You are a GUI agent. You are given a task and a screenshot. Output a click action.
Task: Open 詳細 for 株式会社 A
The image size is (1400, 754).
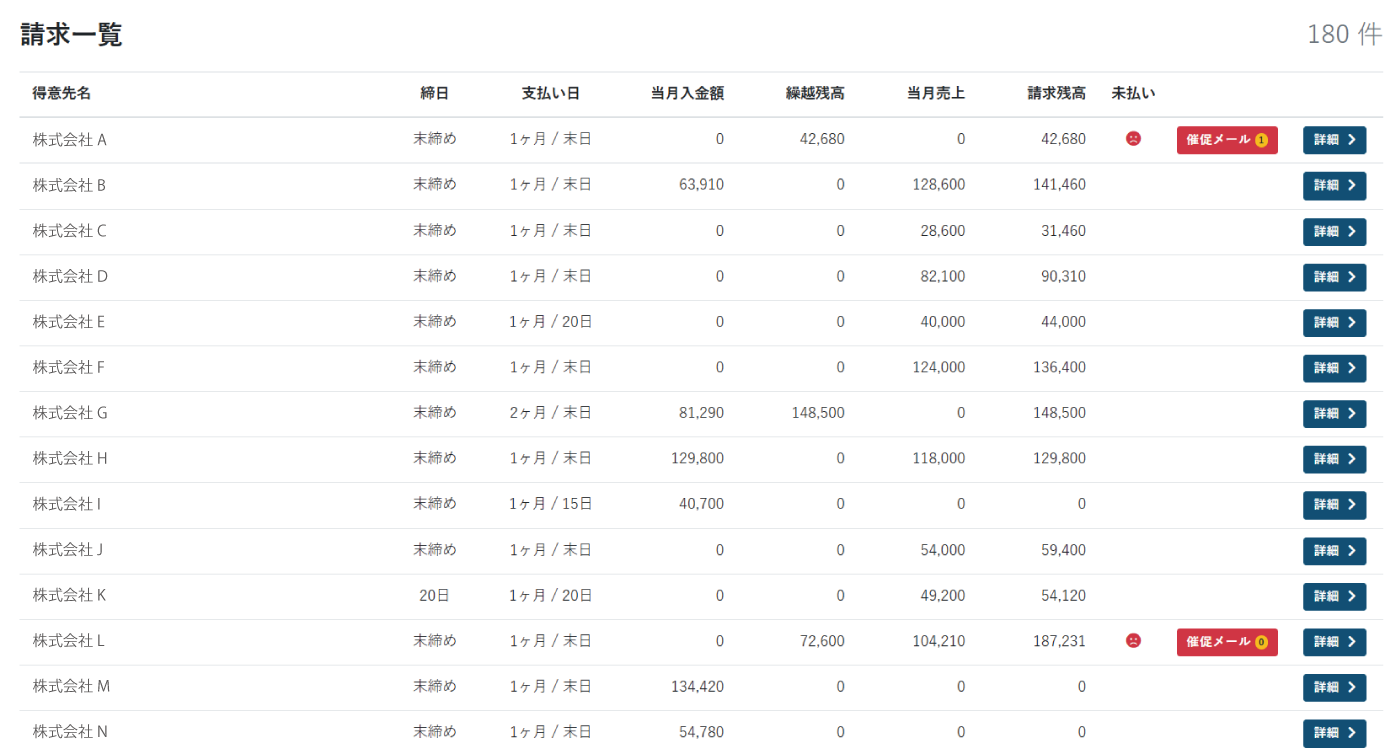click(x=1334, y=140)
